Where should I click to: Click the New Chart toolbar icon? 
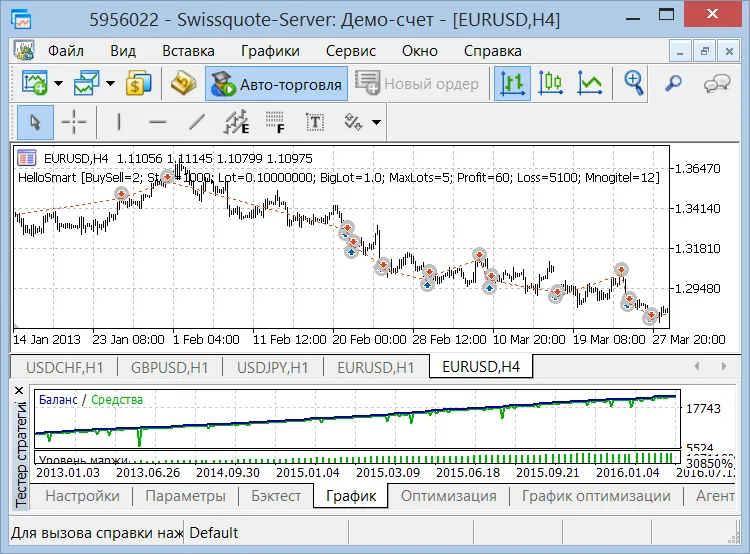[35, 84]
